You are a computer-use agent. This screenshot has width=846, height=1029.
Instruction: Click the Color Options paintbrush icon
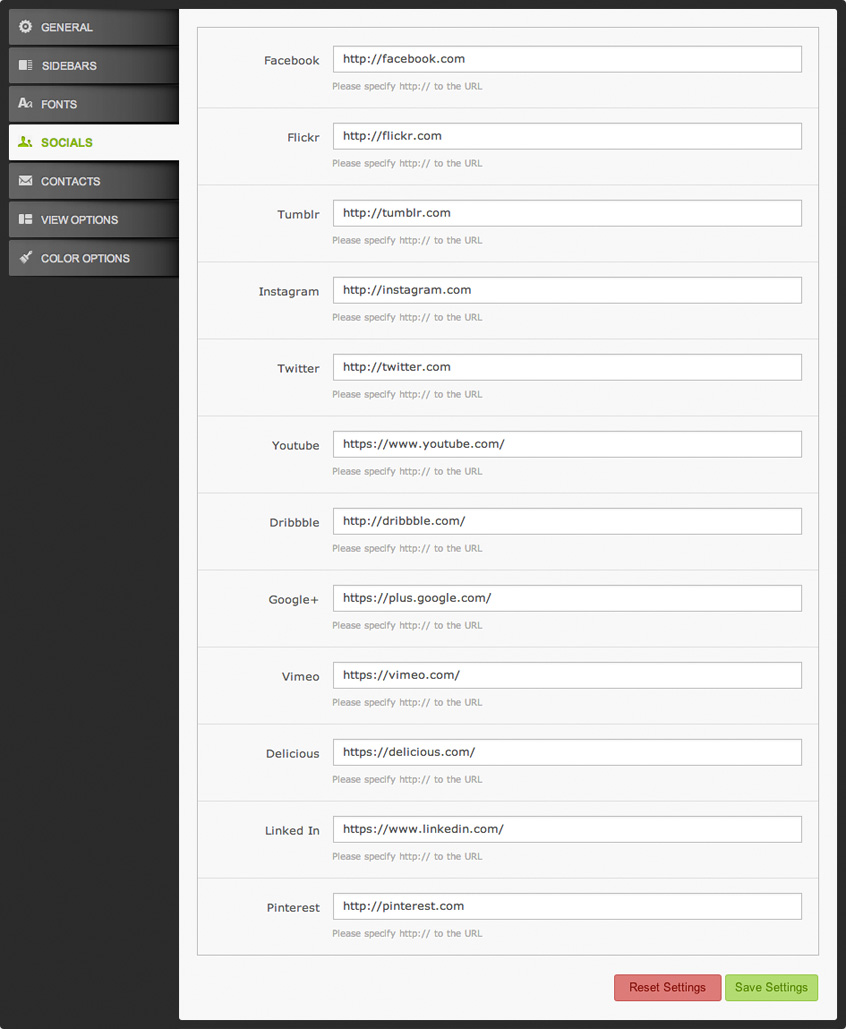pyautogui.click(x=26, y=258)
